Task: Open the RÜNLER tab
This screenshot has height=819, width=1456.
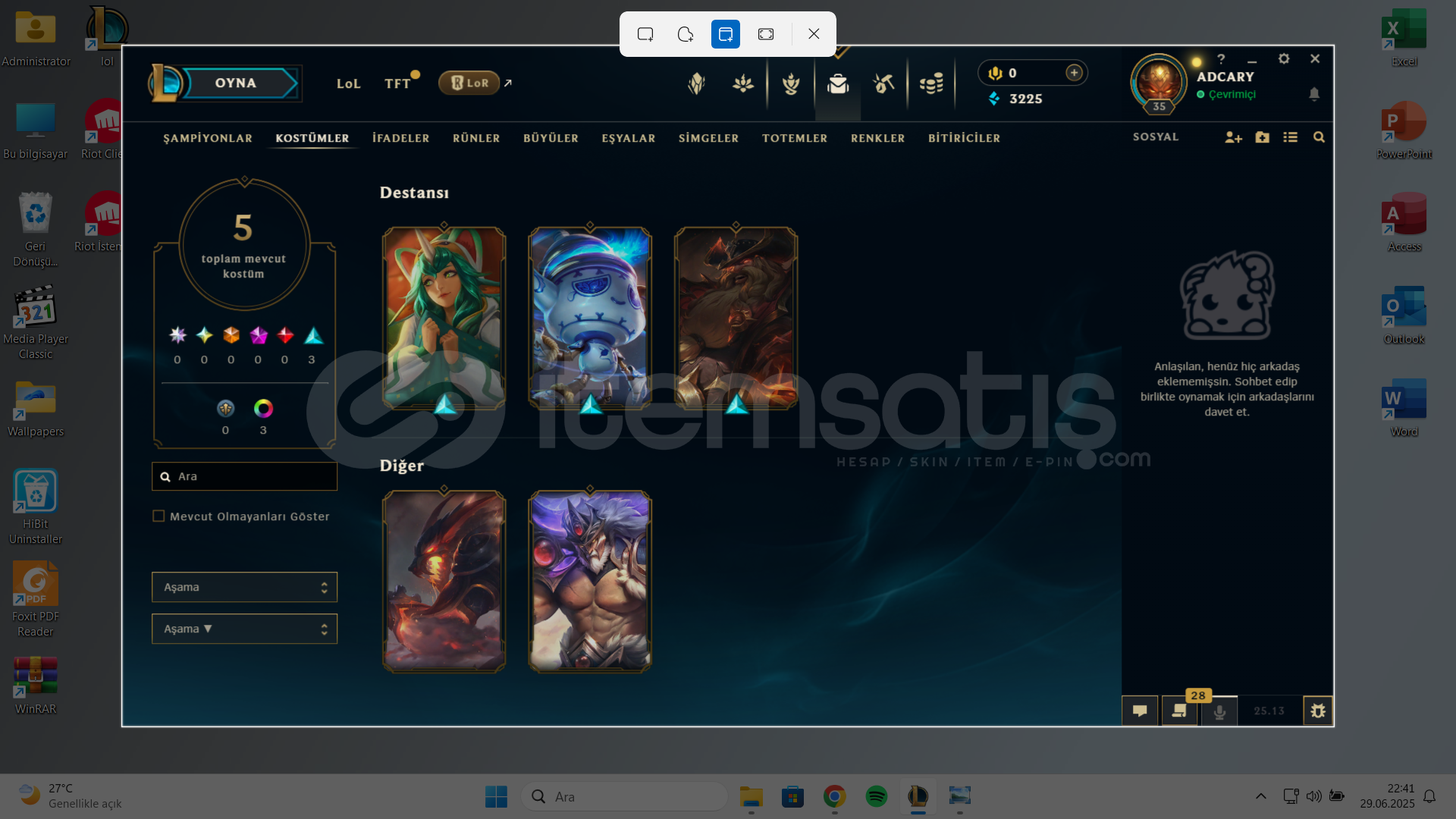Action: [x=476, y=138]
